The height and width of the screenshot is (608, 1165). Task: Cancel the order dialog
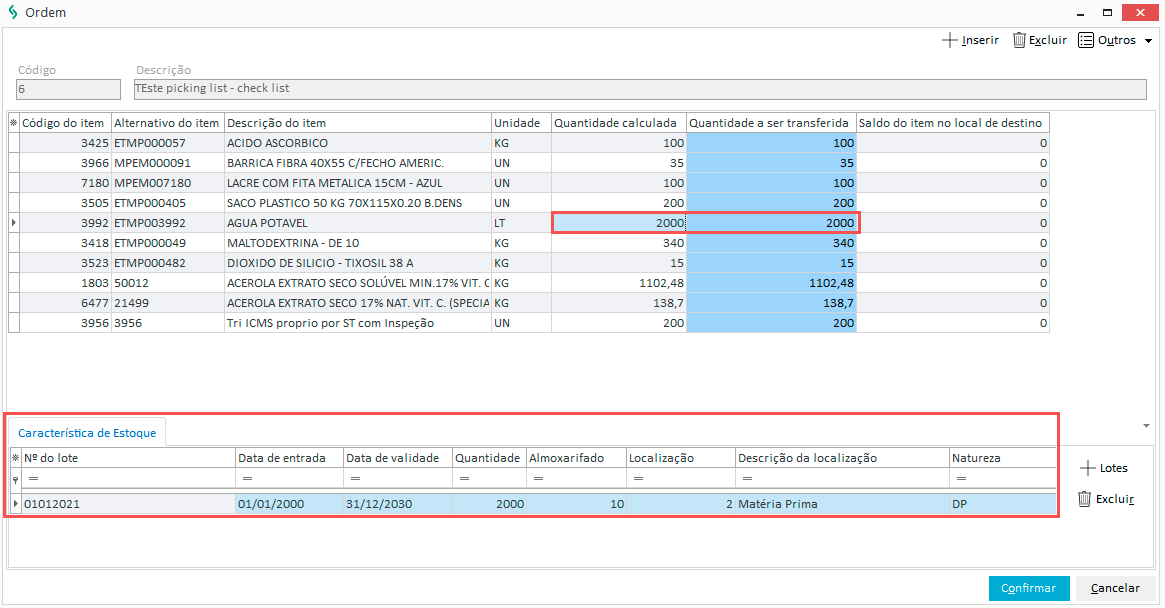click(x=1115, y=588)
